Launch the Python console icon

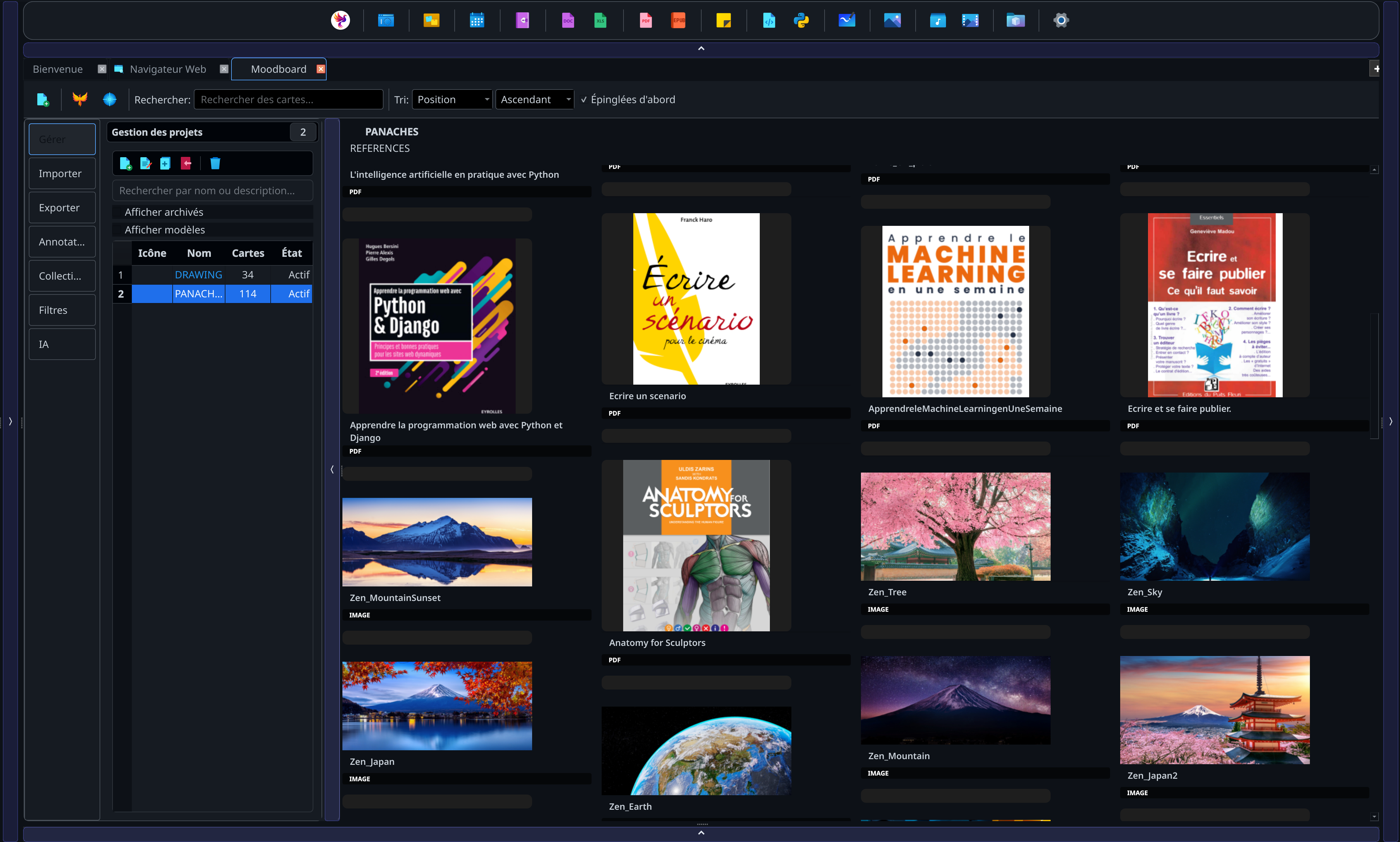pyautogui.click(x=801, y=21)
